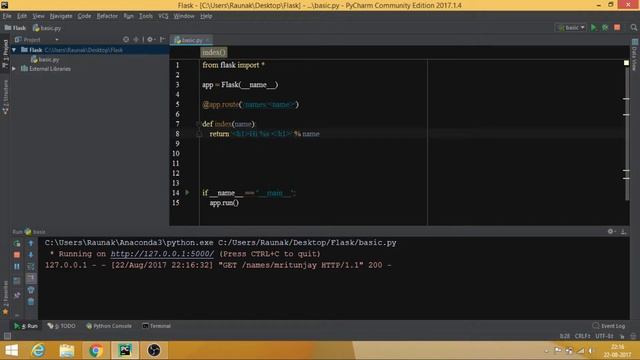Image resolution: width=640 pixels, height=360 pixels.
Task: Clear the Run console with the trash icon
Action: (x=31, y=302)
